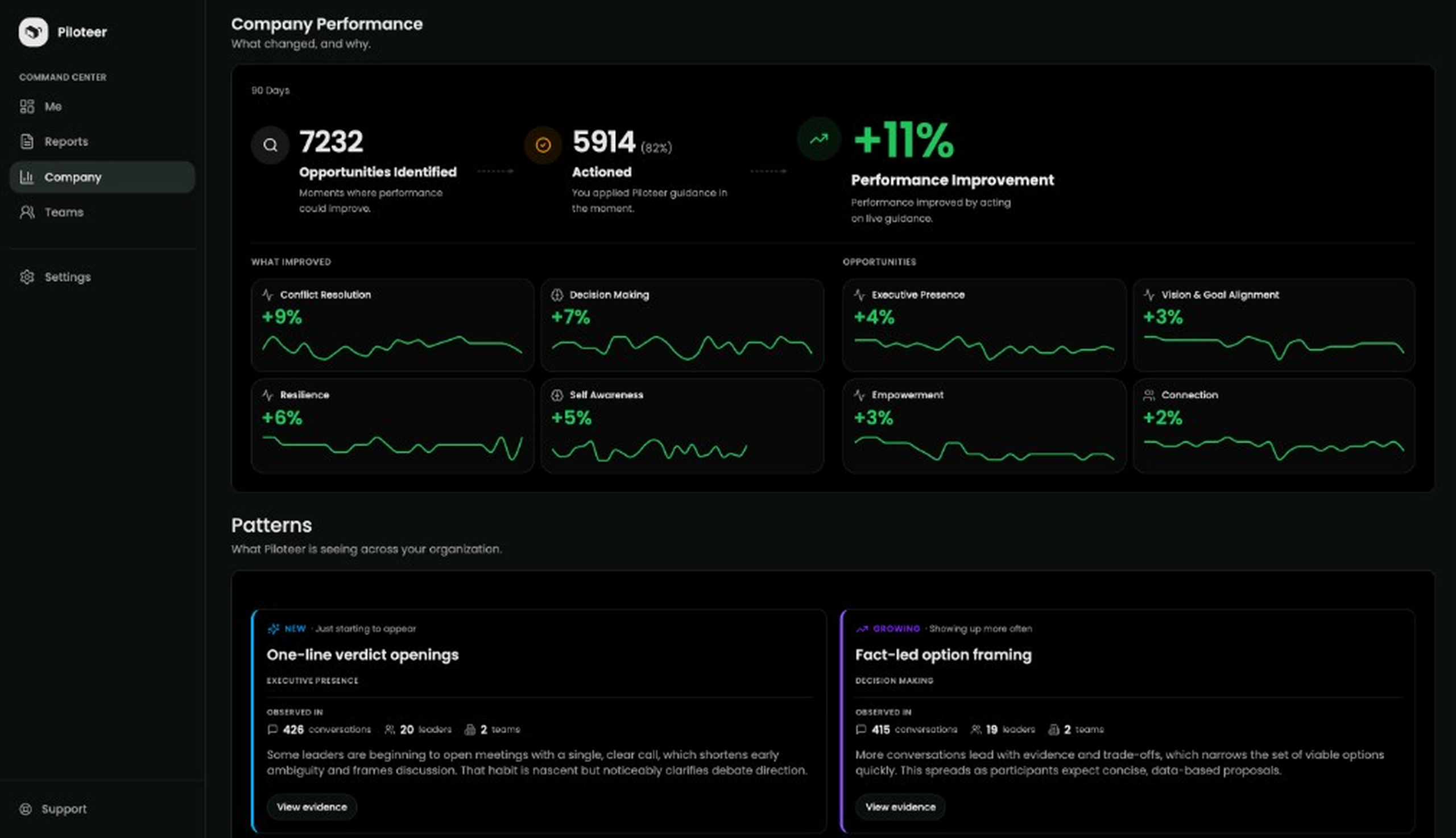Viewport: 1456px width, 838px height.
Task: Click the 19 leaders people icon
Action: 975,729
